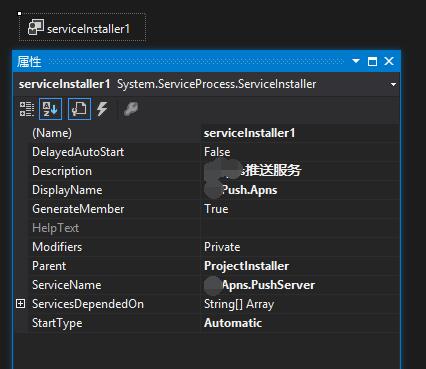Open the Properties panel window options arrow

point(356,61)
